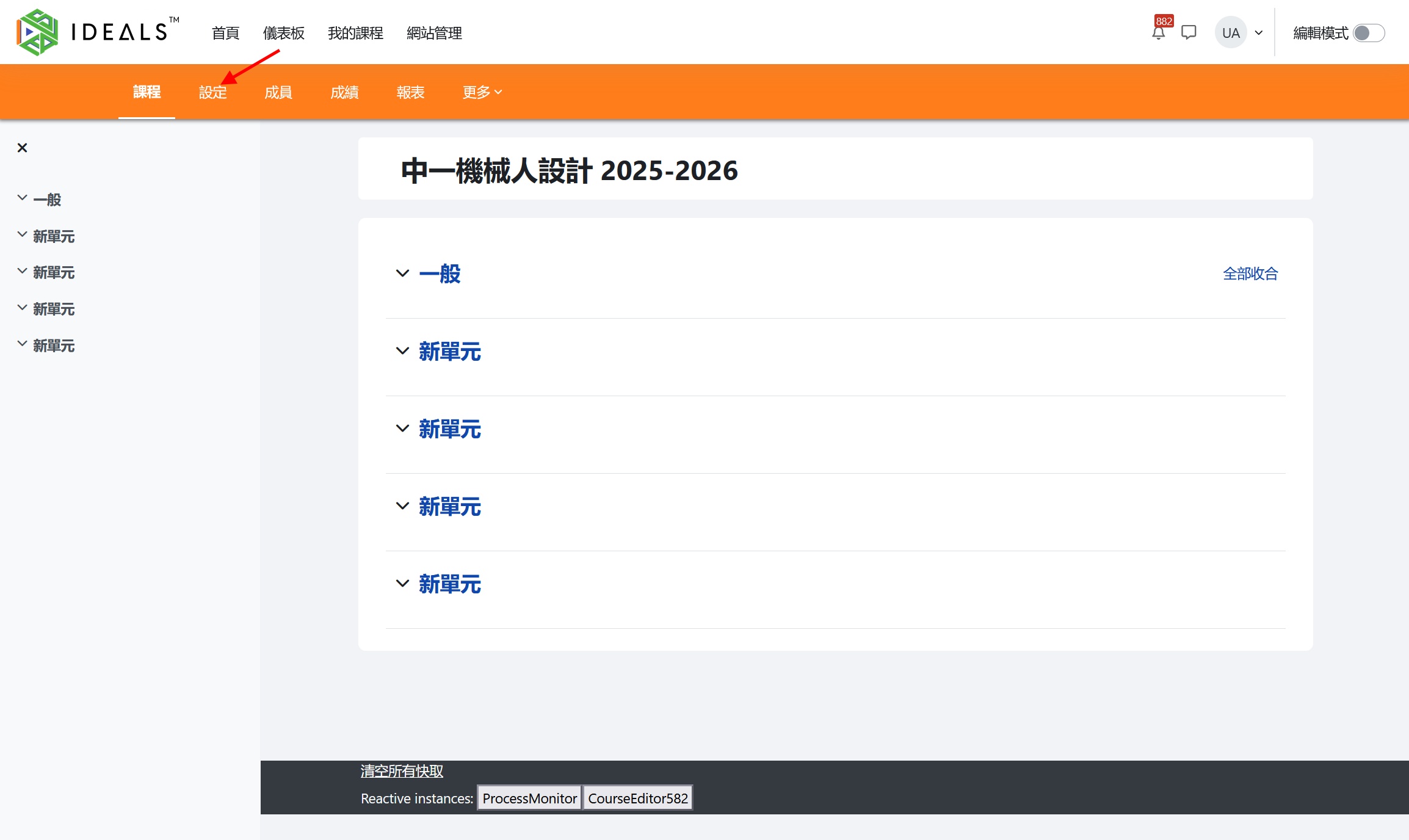Click the UA user avatar
This screenshot has height=840, width=1409.
(1230, 33)
